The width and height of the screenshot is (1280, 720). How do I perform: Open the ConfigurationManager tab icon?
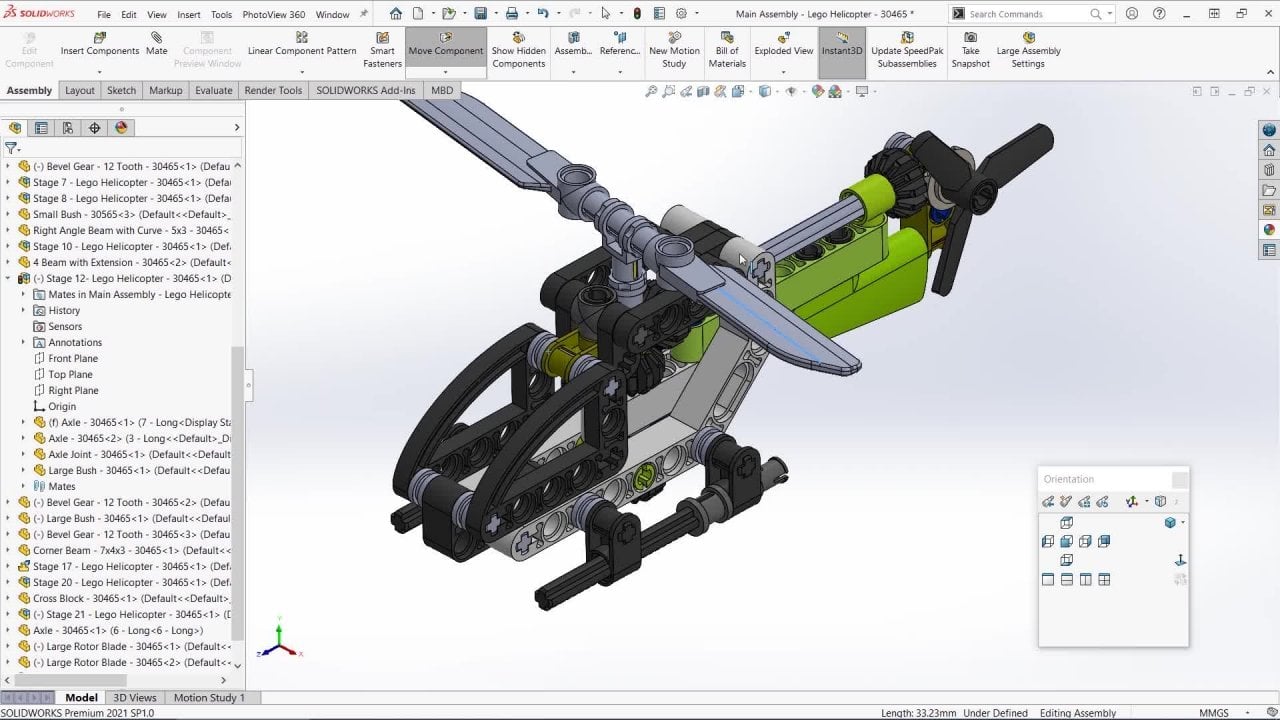click(68, 128)
